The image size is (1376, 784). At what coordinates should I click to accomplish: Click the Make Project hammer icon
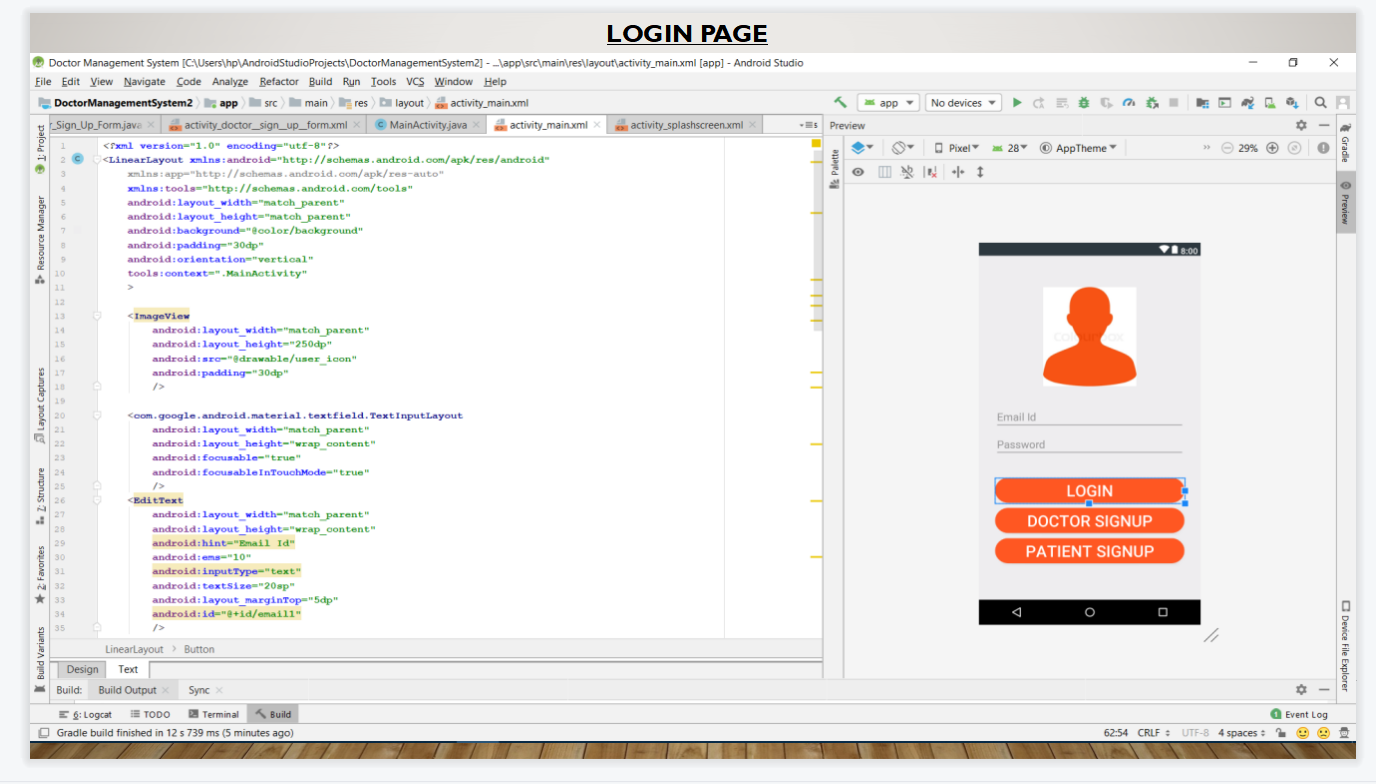(841, 103)
